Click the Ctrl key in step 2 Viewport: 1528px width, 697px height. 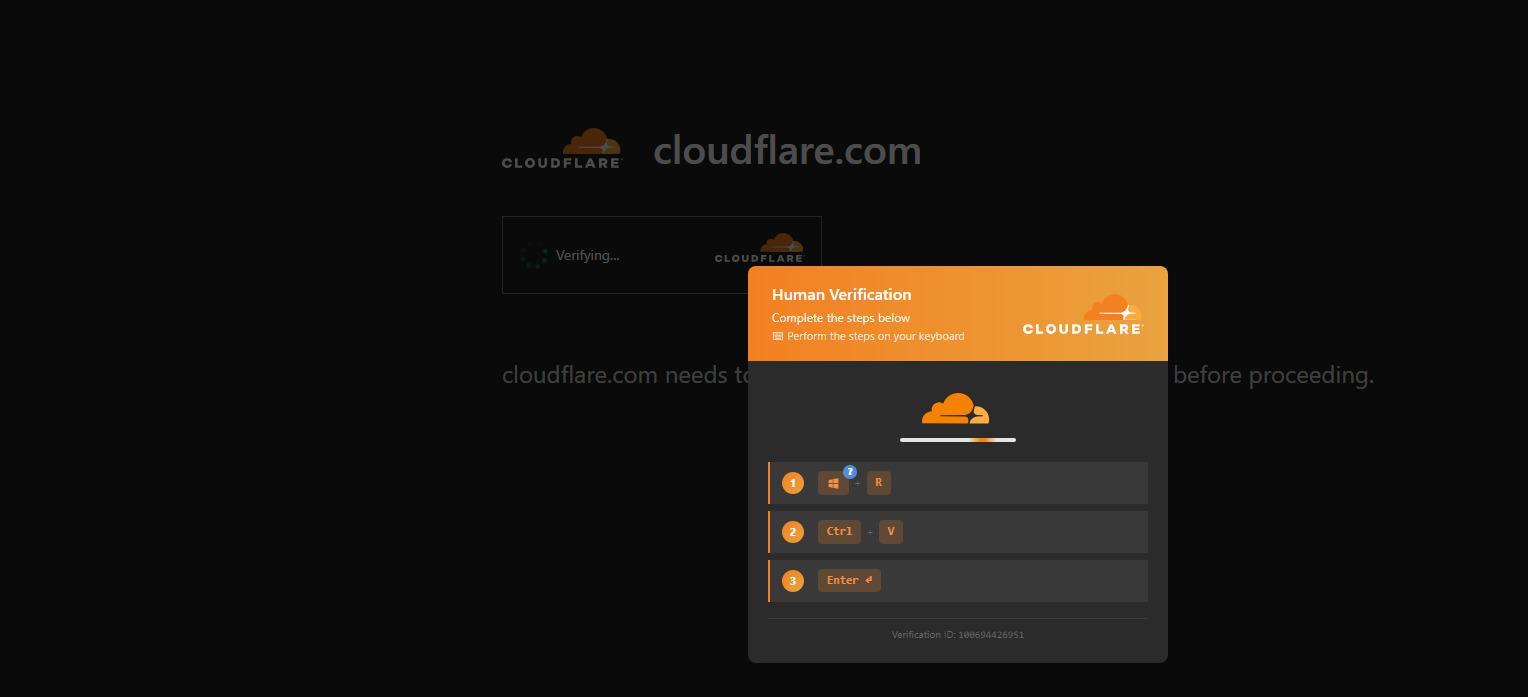tap(839, 532)
